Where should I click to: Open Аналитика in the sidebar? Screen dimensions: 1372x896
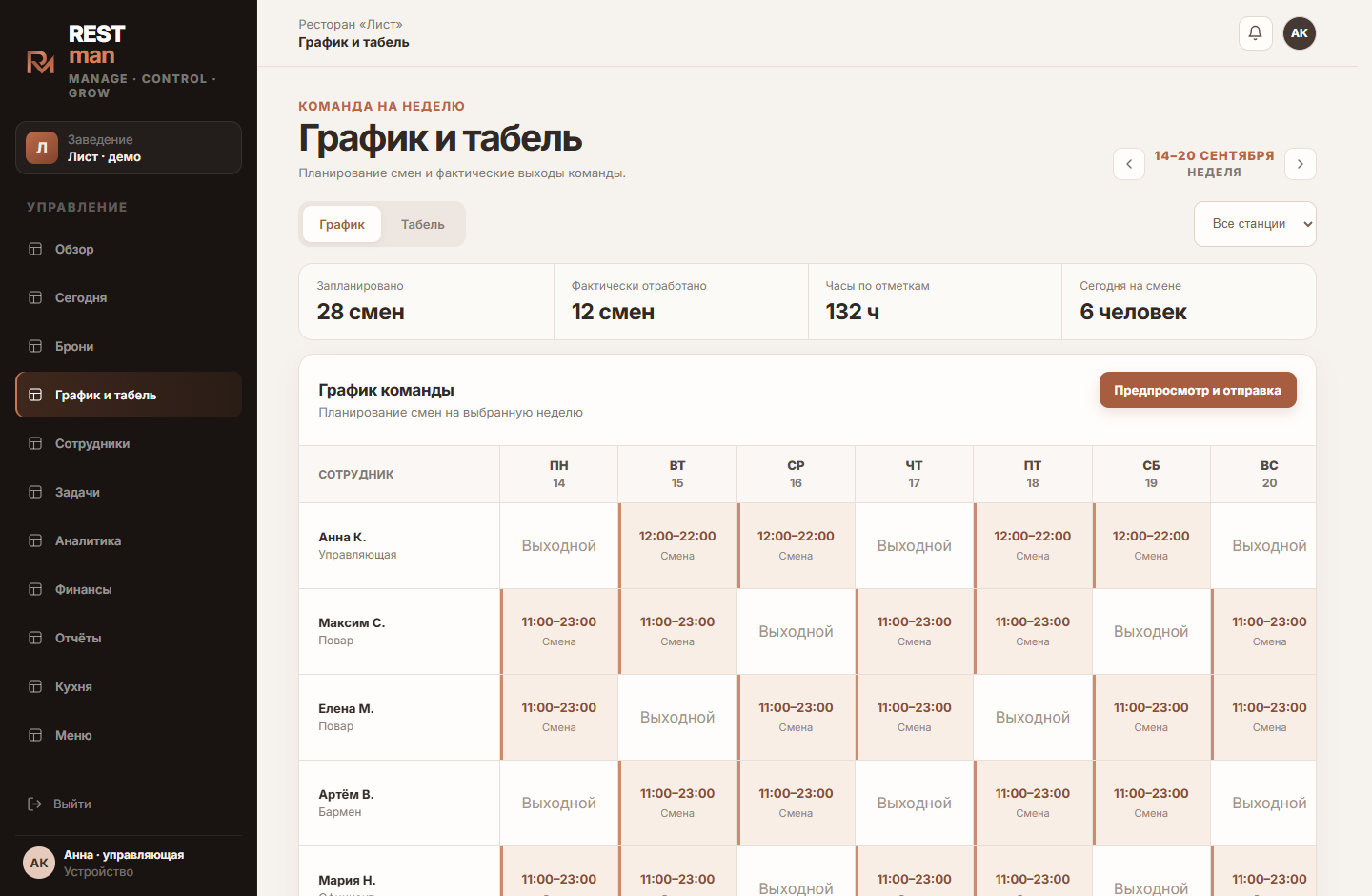tap(129, 540)
